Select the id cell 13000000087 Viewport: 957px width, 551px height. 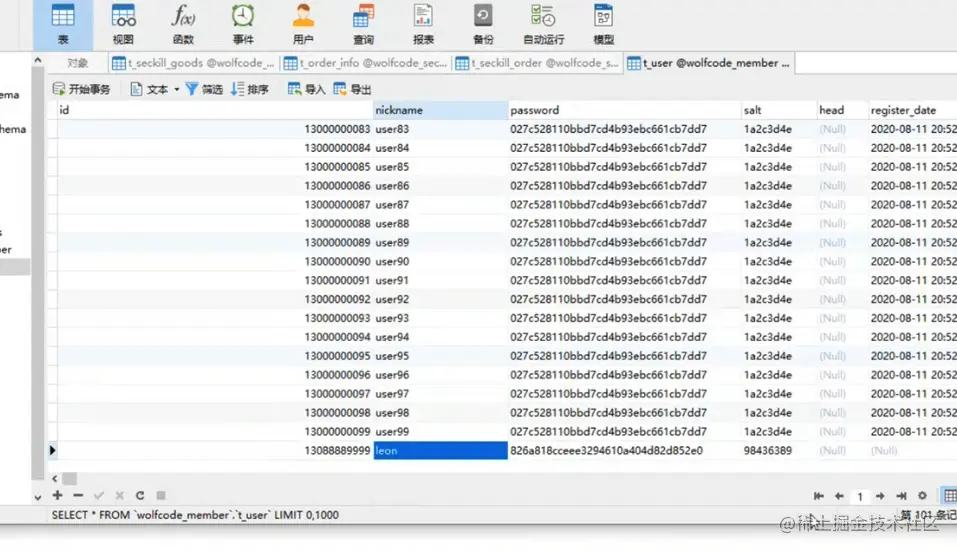215,204
